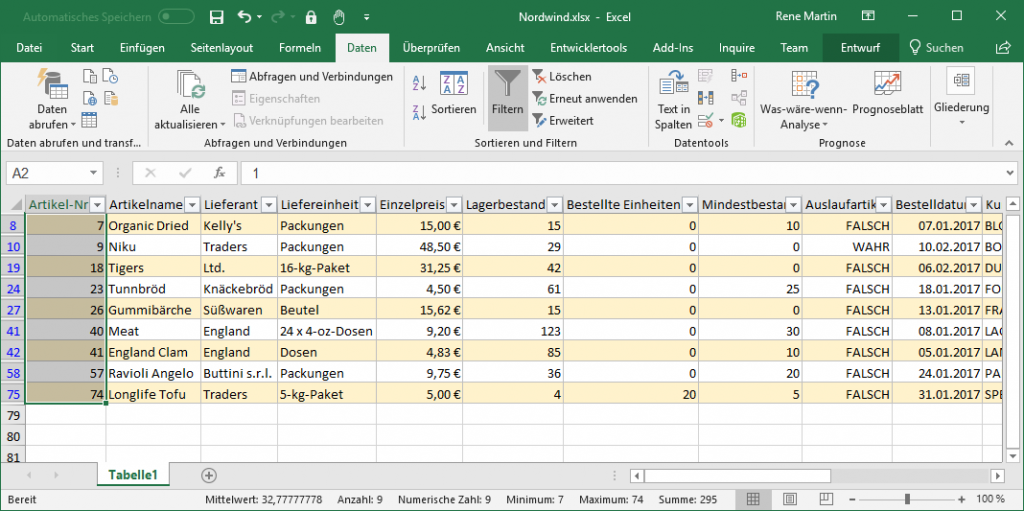Expand the formula bar chevron
The image size is (1024, 511).
click(1011, 173)
